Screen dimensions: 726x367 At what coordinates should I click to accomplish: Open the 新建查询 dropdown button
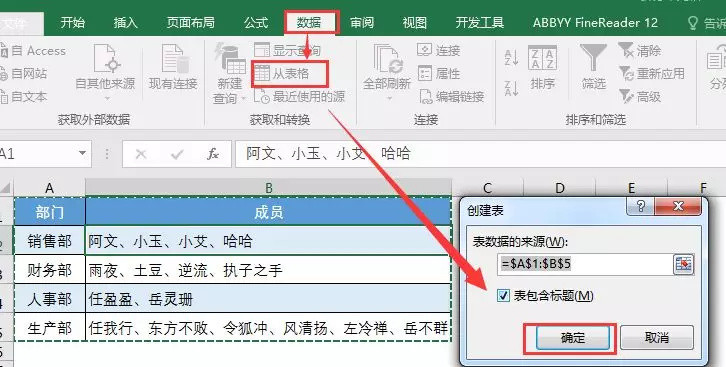click(230, 74)
